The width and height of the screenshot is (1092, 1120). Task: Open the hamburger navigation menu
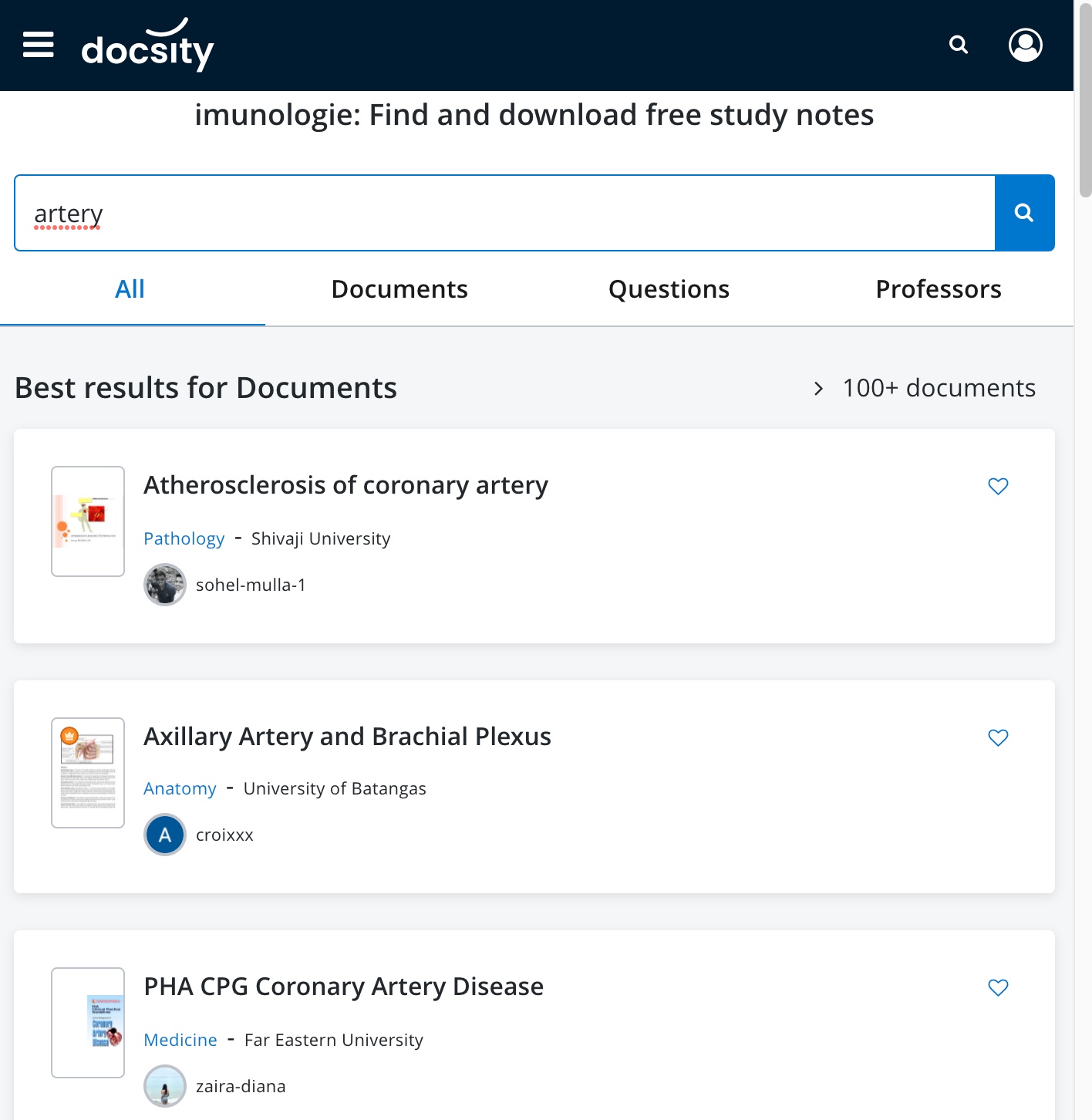point(39,45)
